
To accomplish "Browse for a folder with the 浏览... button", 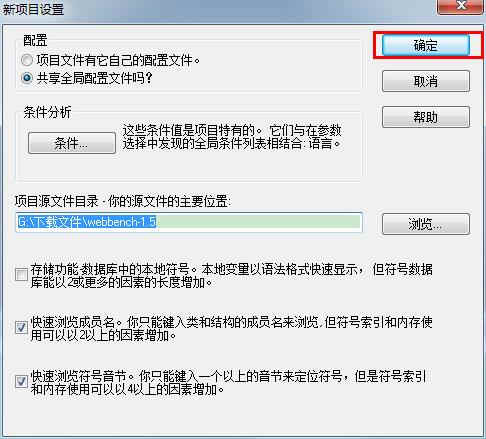I will pyautogui.click(x=426, y=224).
